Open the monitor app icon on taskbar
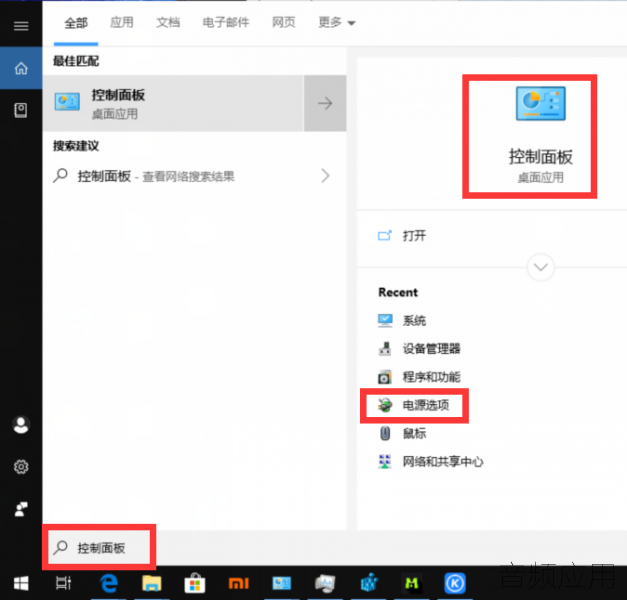Screen dimensions: 627x600 325,583
